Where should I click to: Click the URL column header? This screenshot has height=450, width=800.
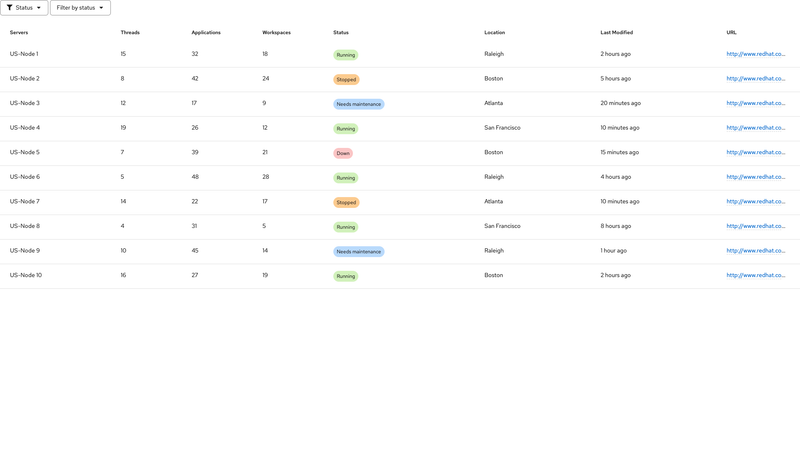coord(731,32)
